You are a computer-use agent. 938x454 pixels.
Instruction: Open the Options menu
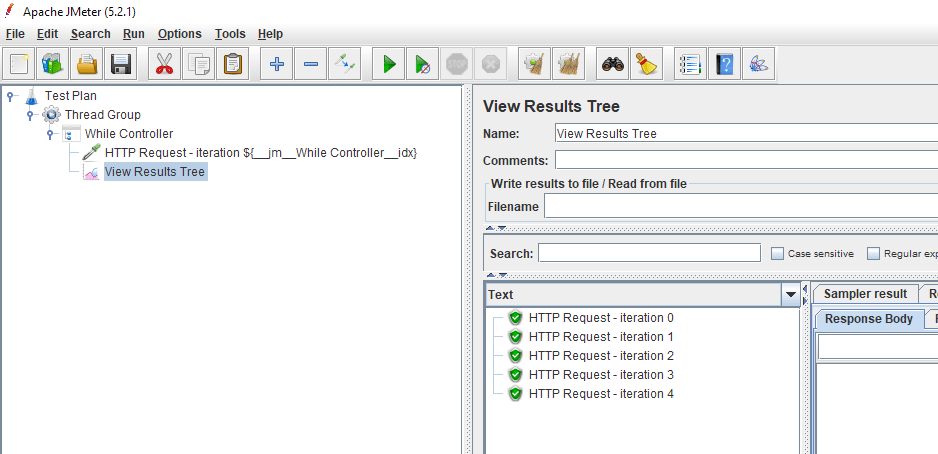click(179, 34)
